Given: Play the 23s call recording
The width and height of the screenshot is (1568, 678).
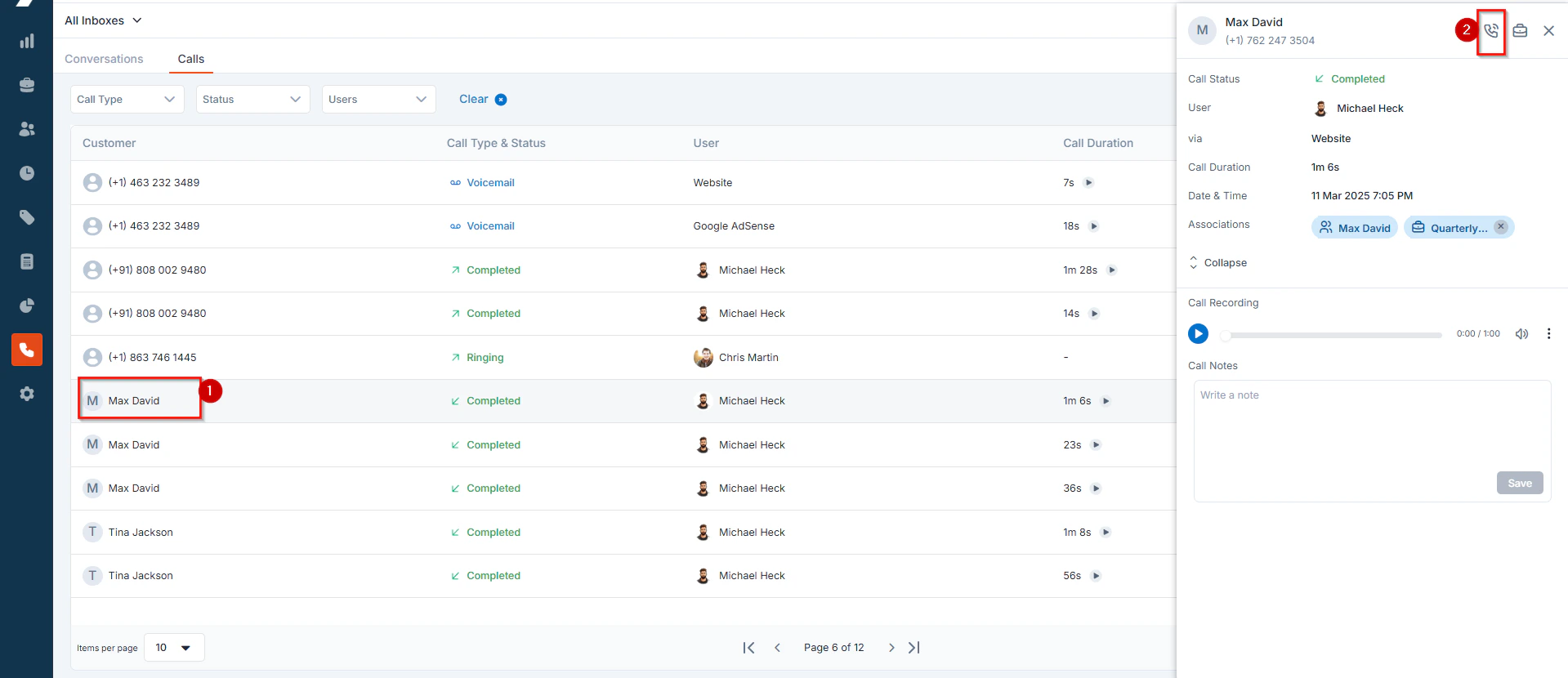Looking at the screenshot, I should (1097, 445).
